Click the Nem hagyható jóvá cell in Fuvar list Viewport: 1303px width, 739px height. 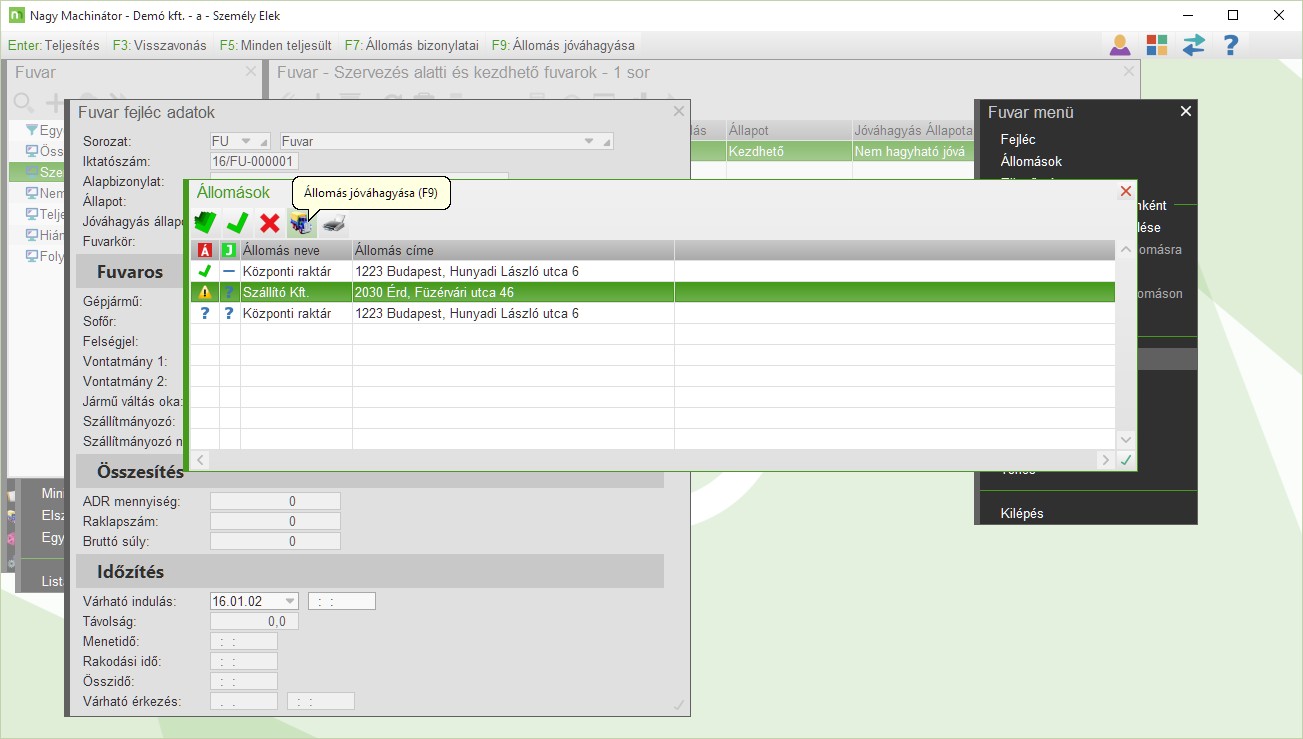point(913,151)
